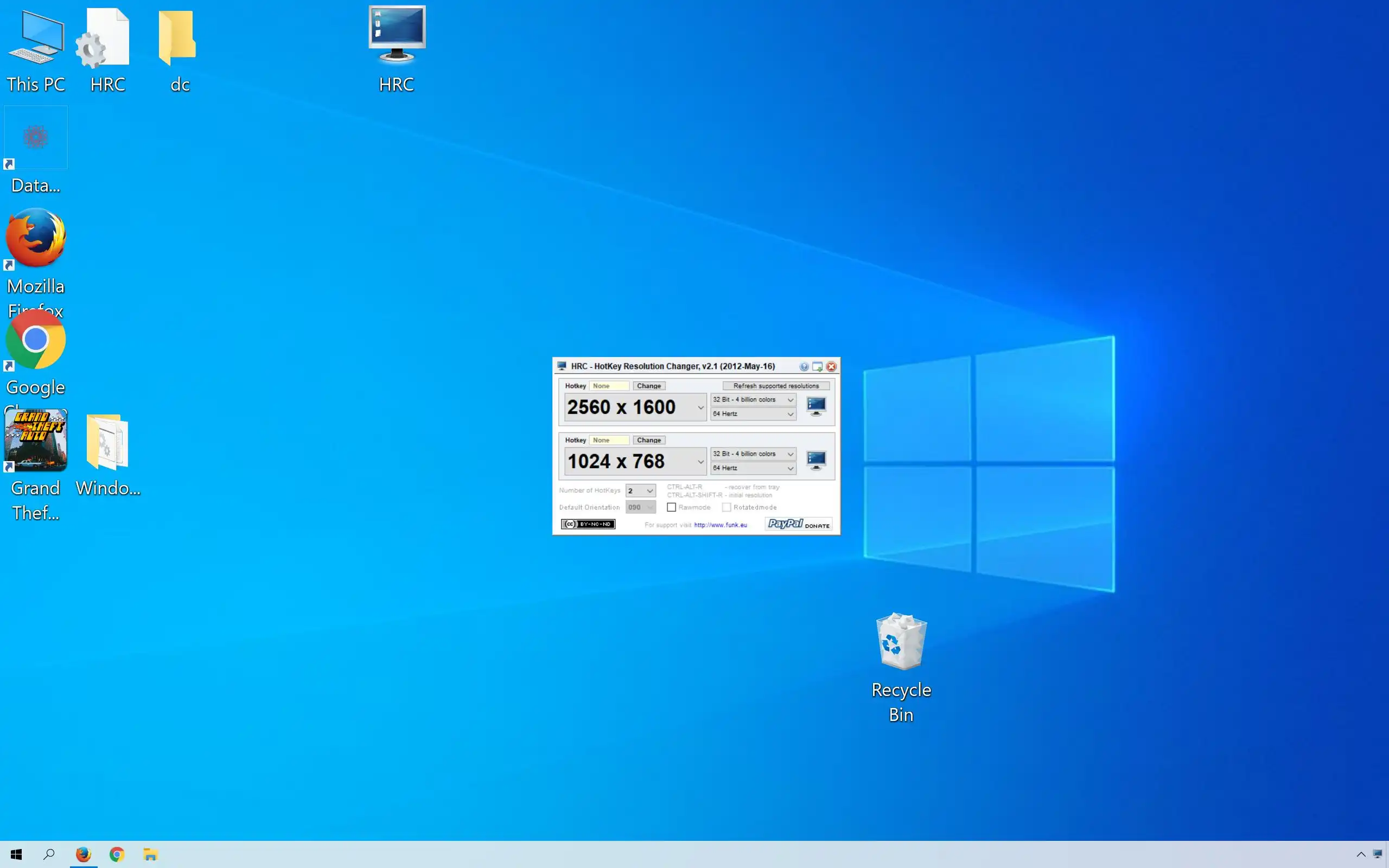This screenshot has height=868, width=1389.
Task: Open the Creative Commons BY-NC-ND badge
Action: pyautogui.click(x=588, y=524)
